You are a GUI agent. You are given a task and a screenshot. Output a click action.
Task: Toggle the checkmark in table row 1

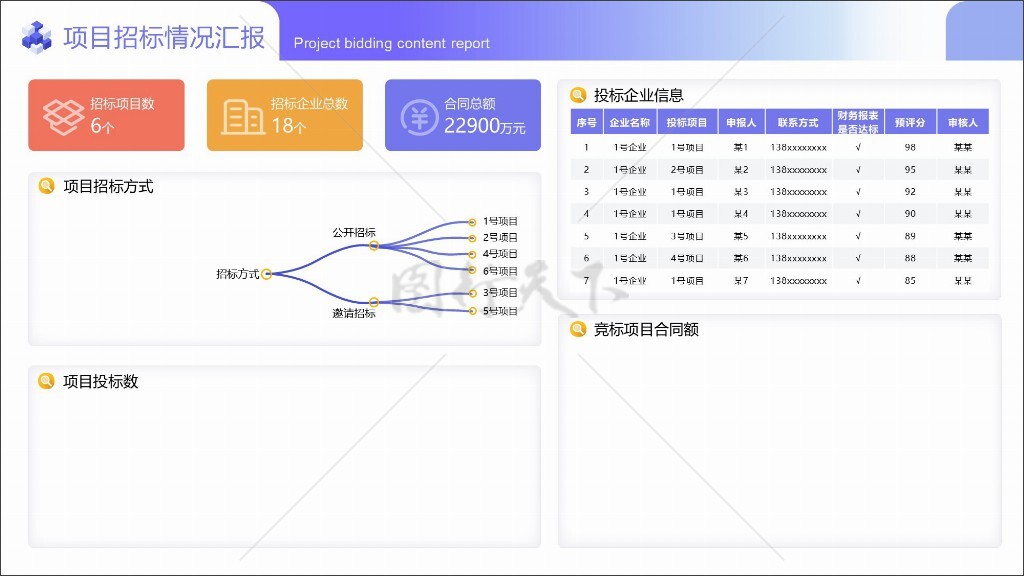tap(858, 147)
